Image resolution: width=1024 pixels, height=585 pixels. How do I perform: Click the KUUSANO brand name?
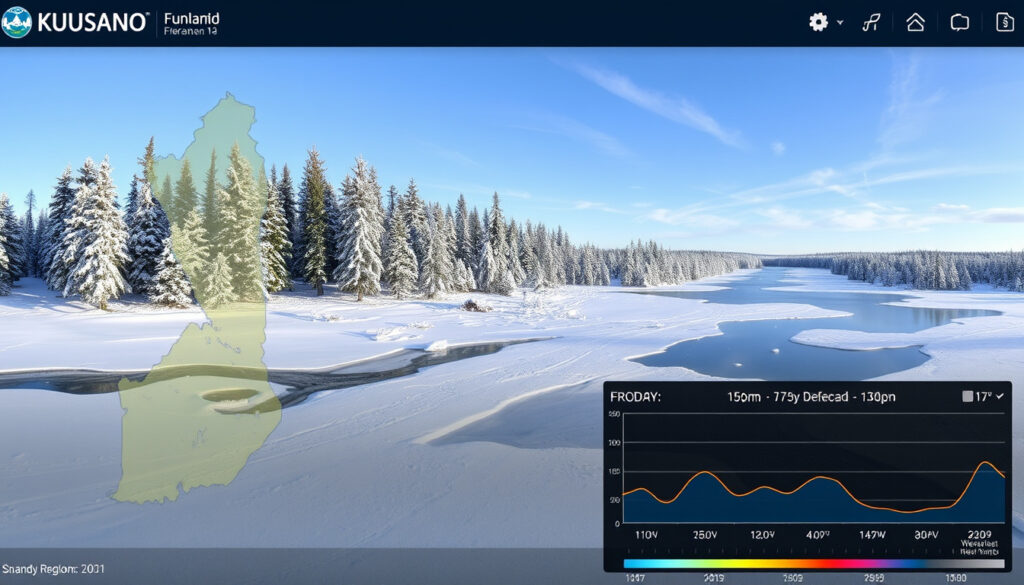tap(93, 23)
